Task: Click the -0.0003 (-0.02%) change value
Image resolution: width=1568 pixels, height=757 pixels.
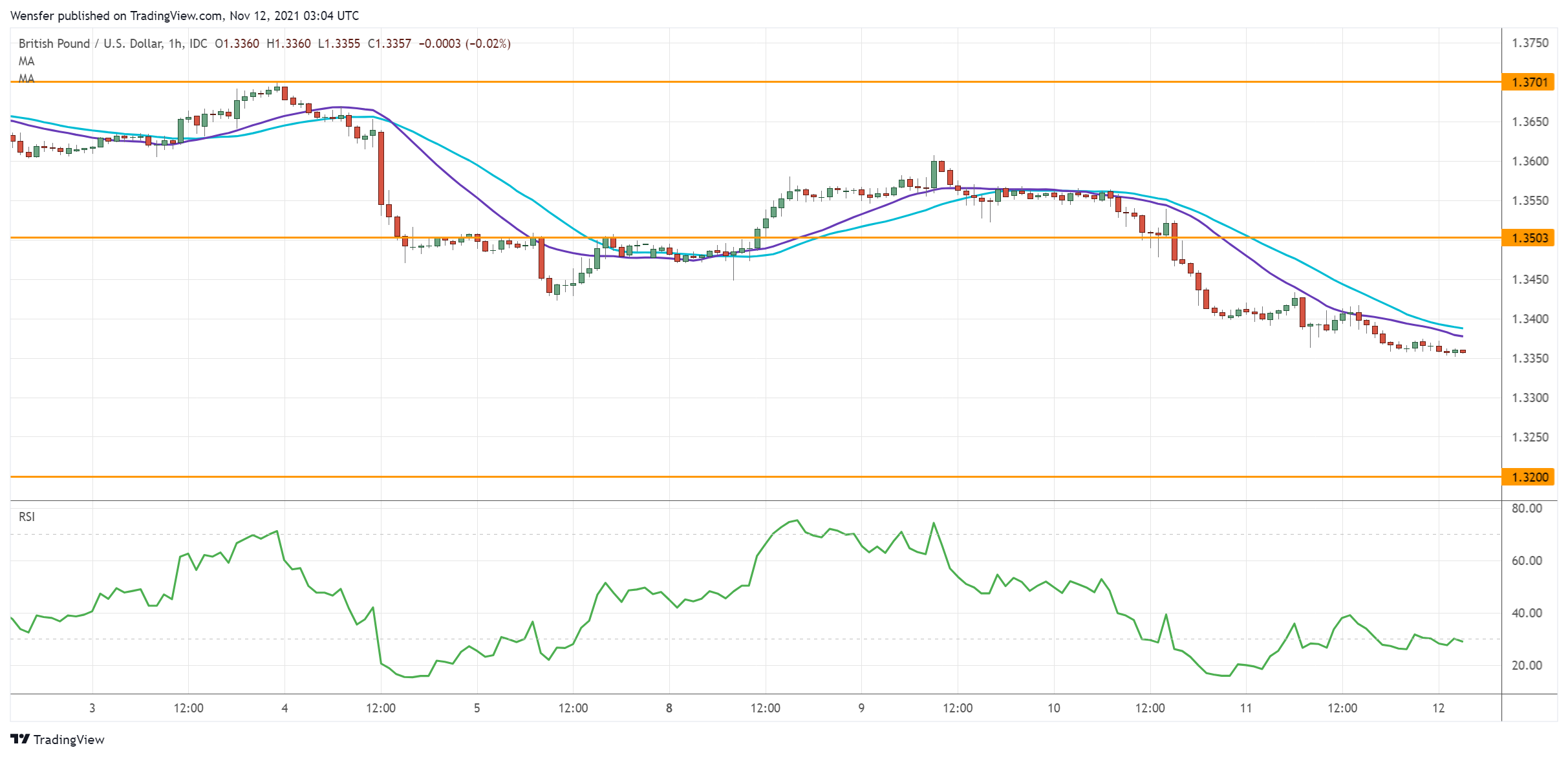Action: 464,43
